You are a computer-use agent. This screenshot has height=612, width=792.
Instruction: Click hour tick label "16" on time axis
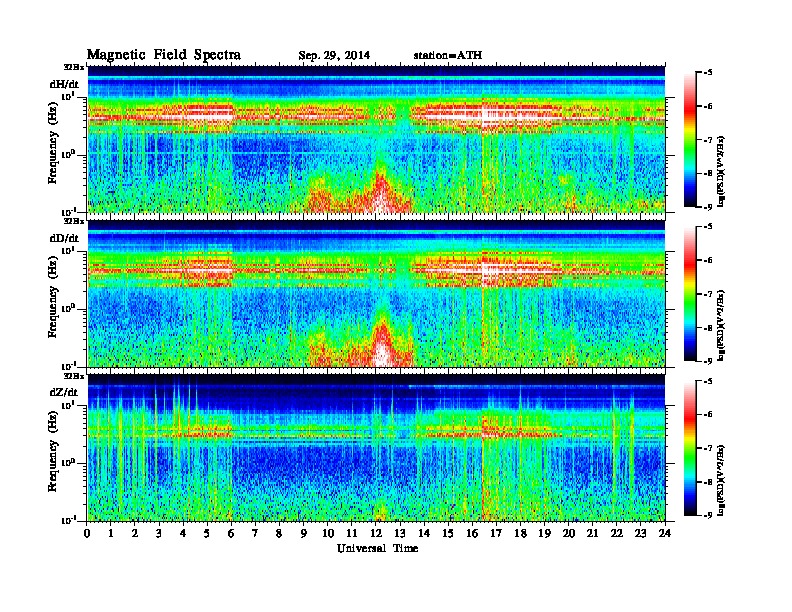pos(472,533)
